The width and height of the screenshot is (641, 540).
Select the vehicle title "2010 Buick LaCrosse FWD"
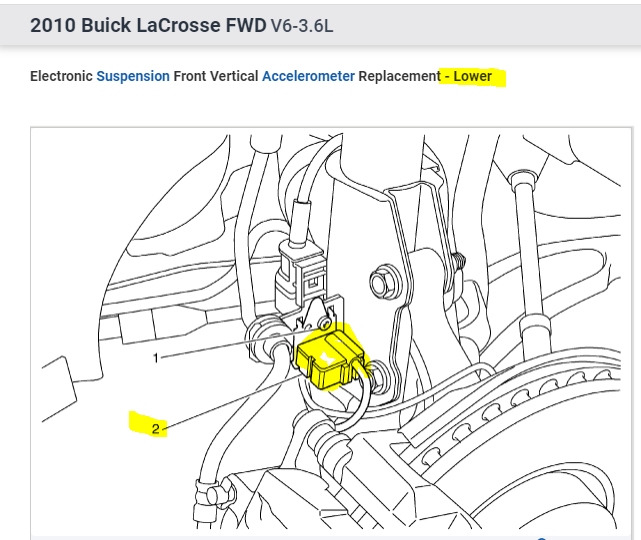point(148,25)
